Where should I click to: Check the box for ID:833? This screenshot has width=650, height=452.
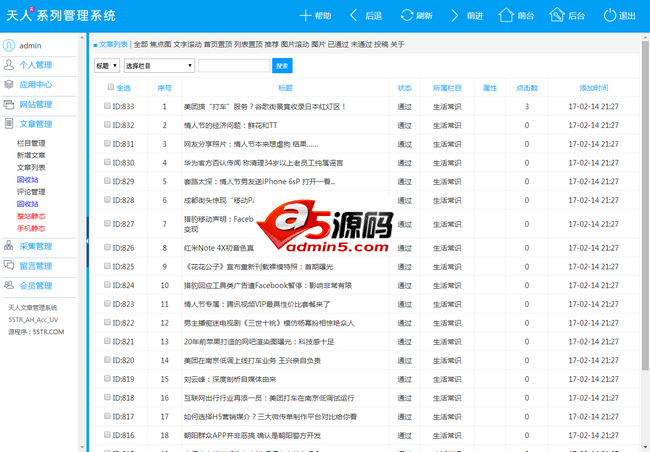click(107, 106)
